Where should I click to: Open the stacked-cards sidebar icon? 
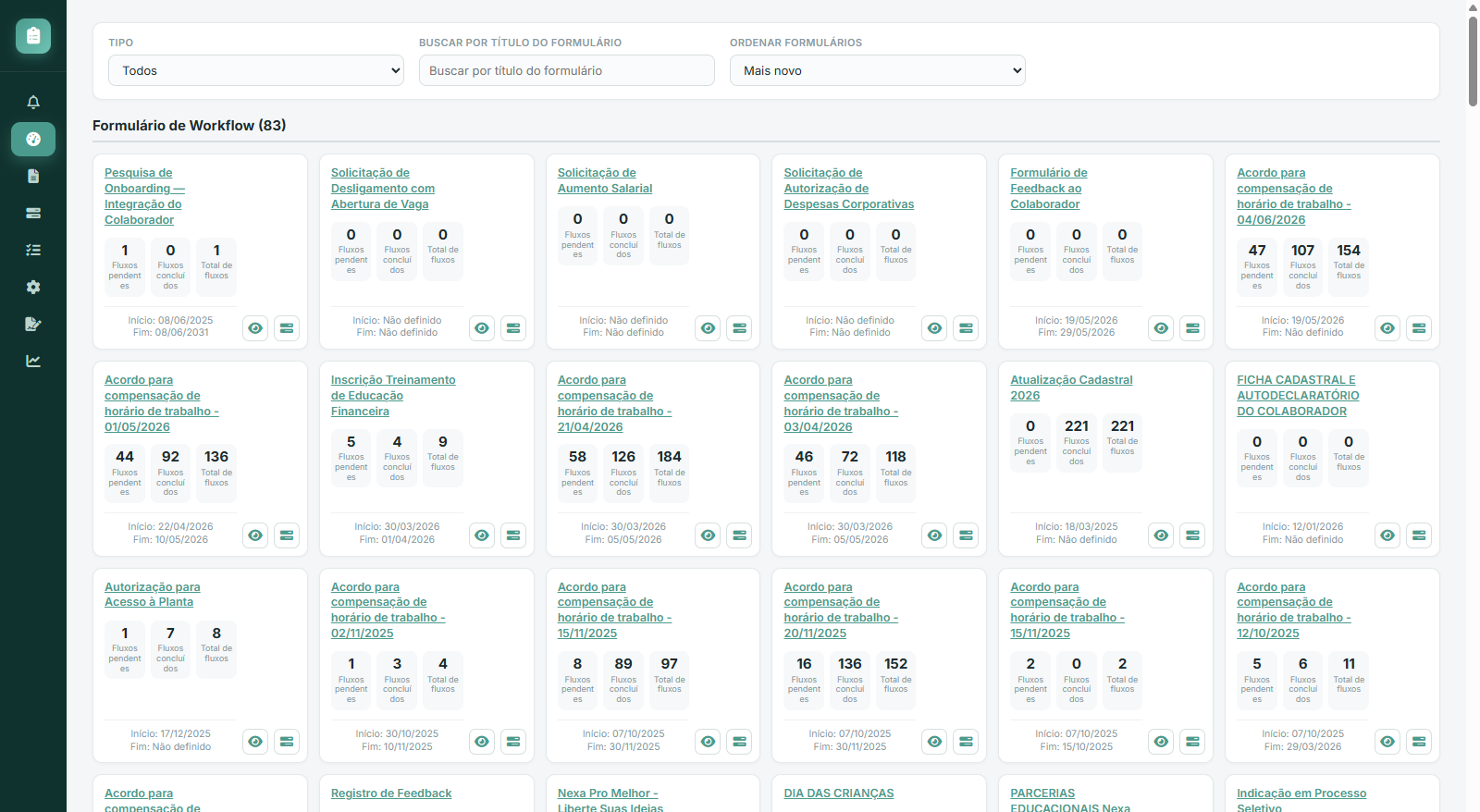(x=33, y=214)
